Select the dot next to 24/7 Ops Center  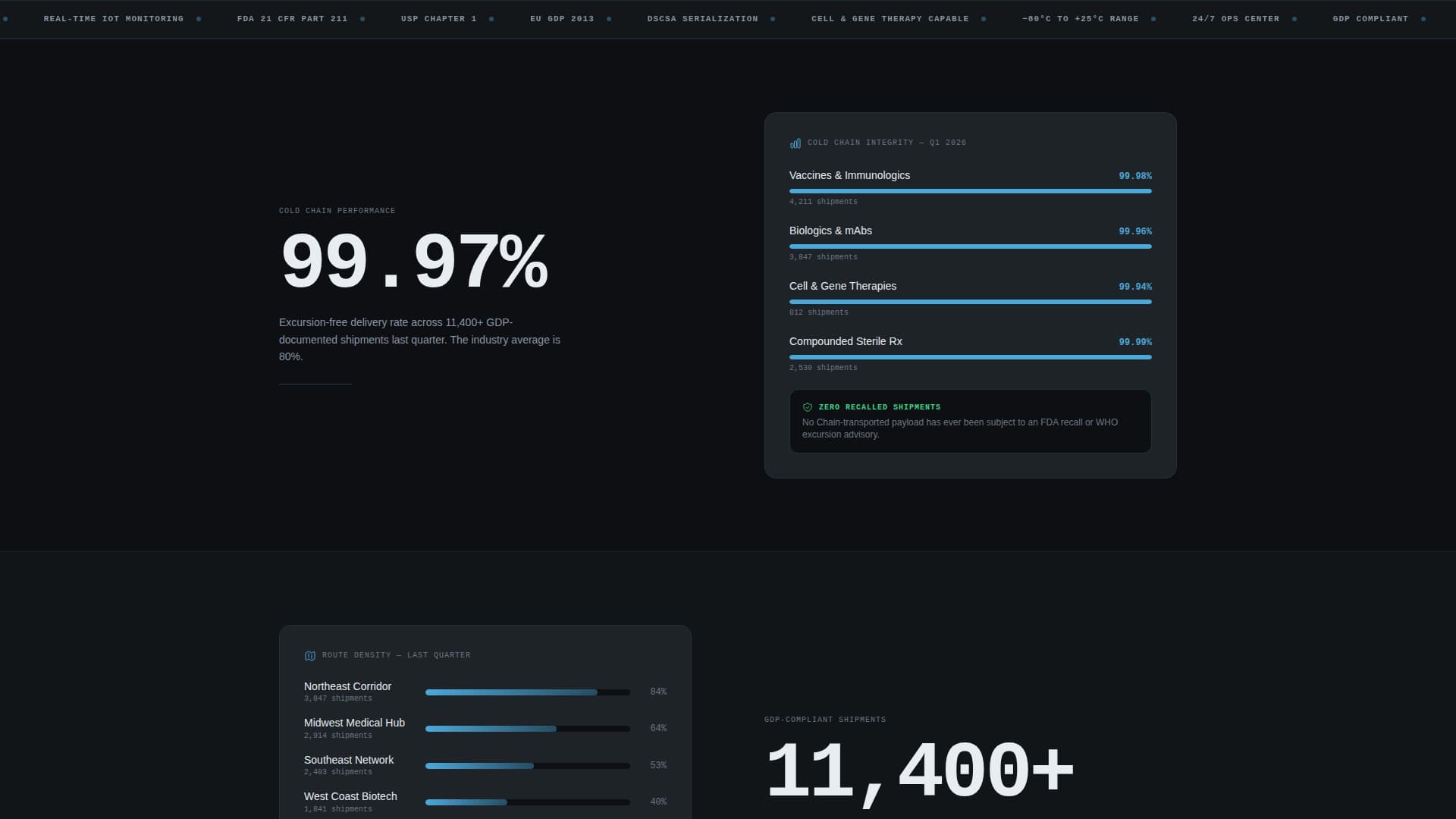click(x=1296, y=18)
